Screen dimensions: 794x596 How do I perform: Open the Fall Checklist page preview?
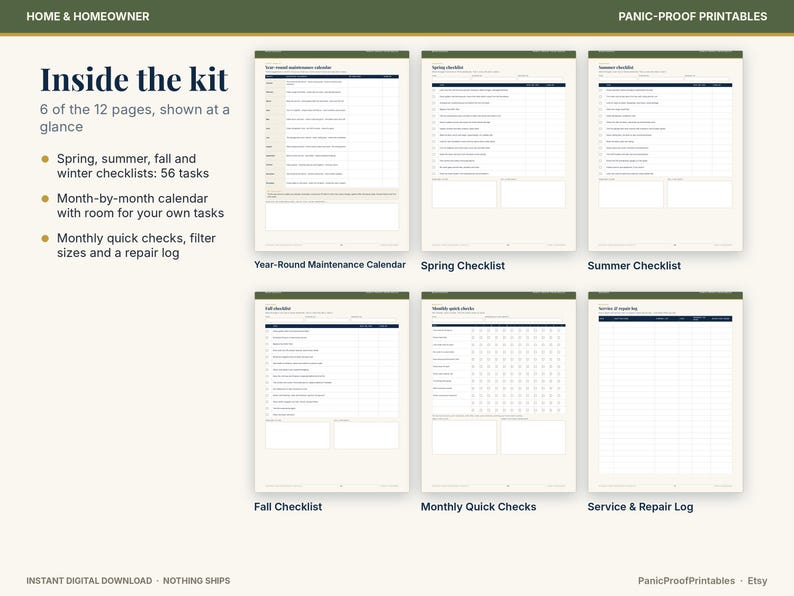[x=332, y=392]
